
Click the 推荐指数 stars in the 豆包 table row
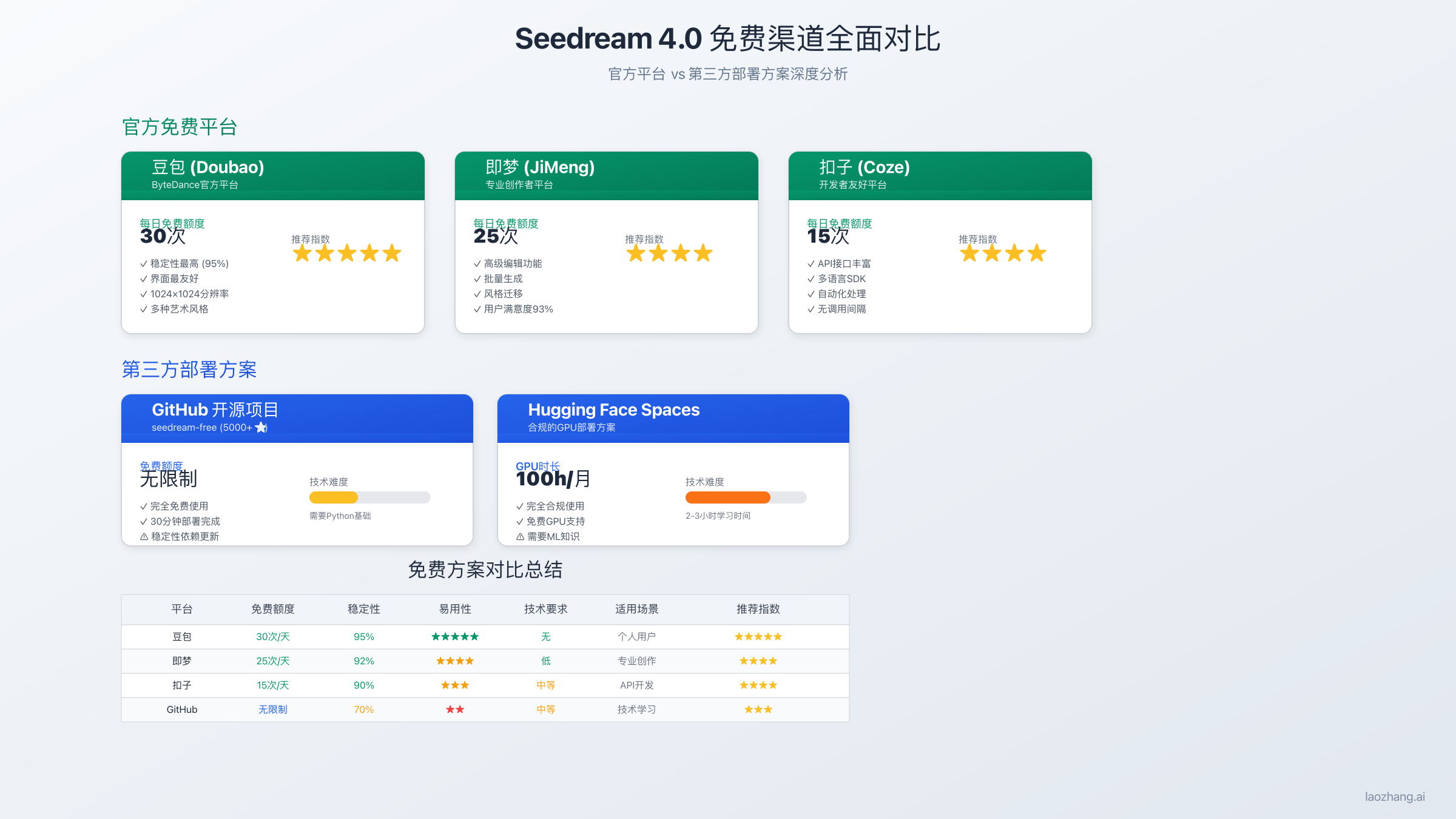point(758,636)
